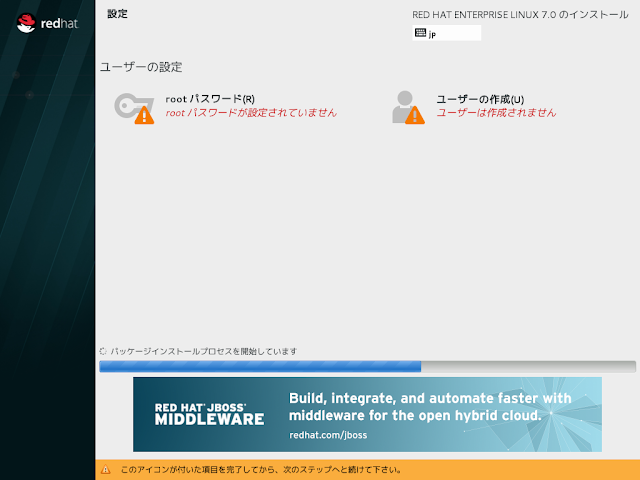
Task: Click the Red Hat logo
Action: coord(47,24)
